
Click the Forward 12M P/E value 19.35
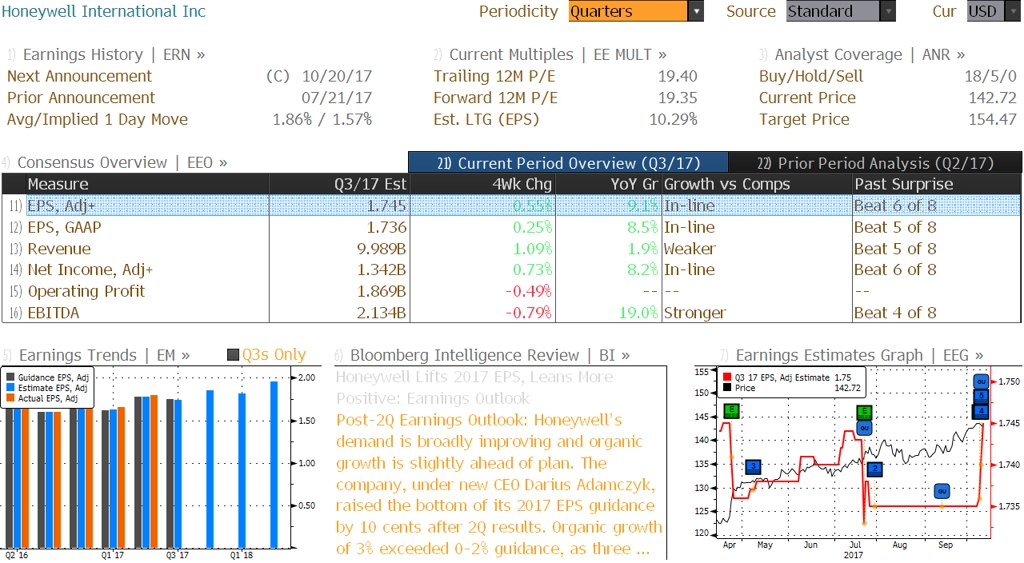677,98
